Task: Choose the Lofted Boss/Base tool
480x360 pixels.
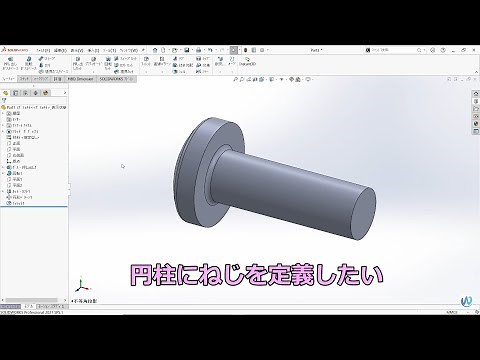Action: click(x=45, y=65)
